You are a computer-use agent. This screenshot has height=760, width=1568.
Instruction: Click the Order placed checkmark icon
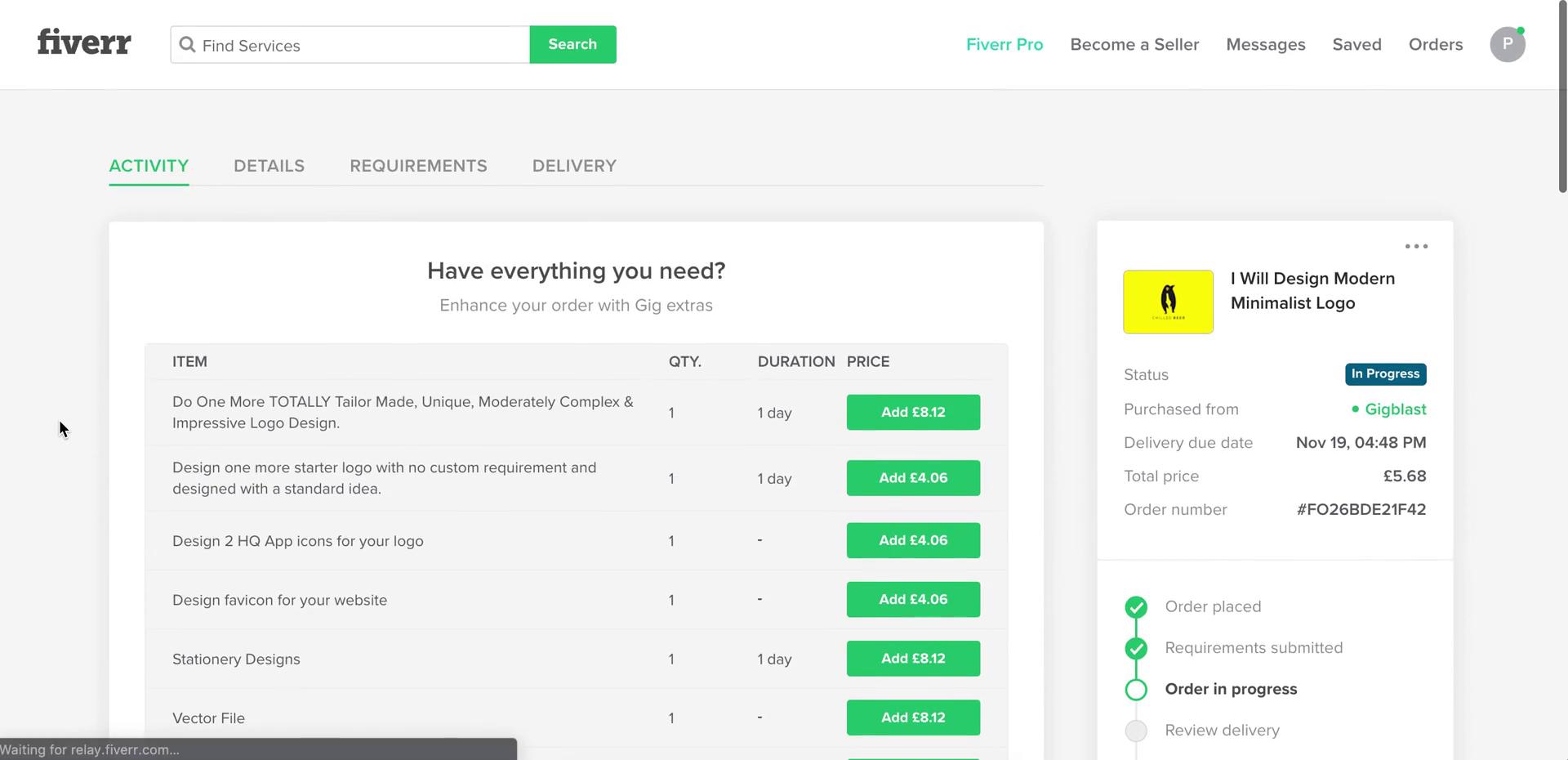point(1136,607)
